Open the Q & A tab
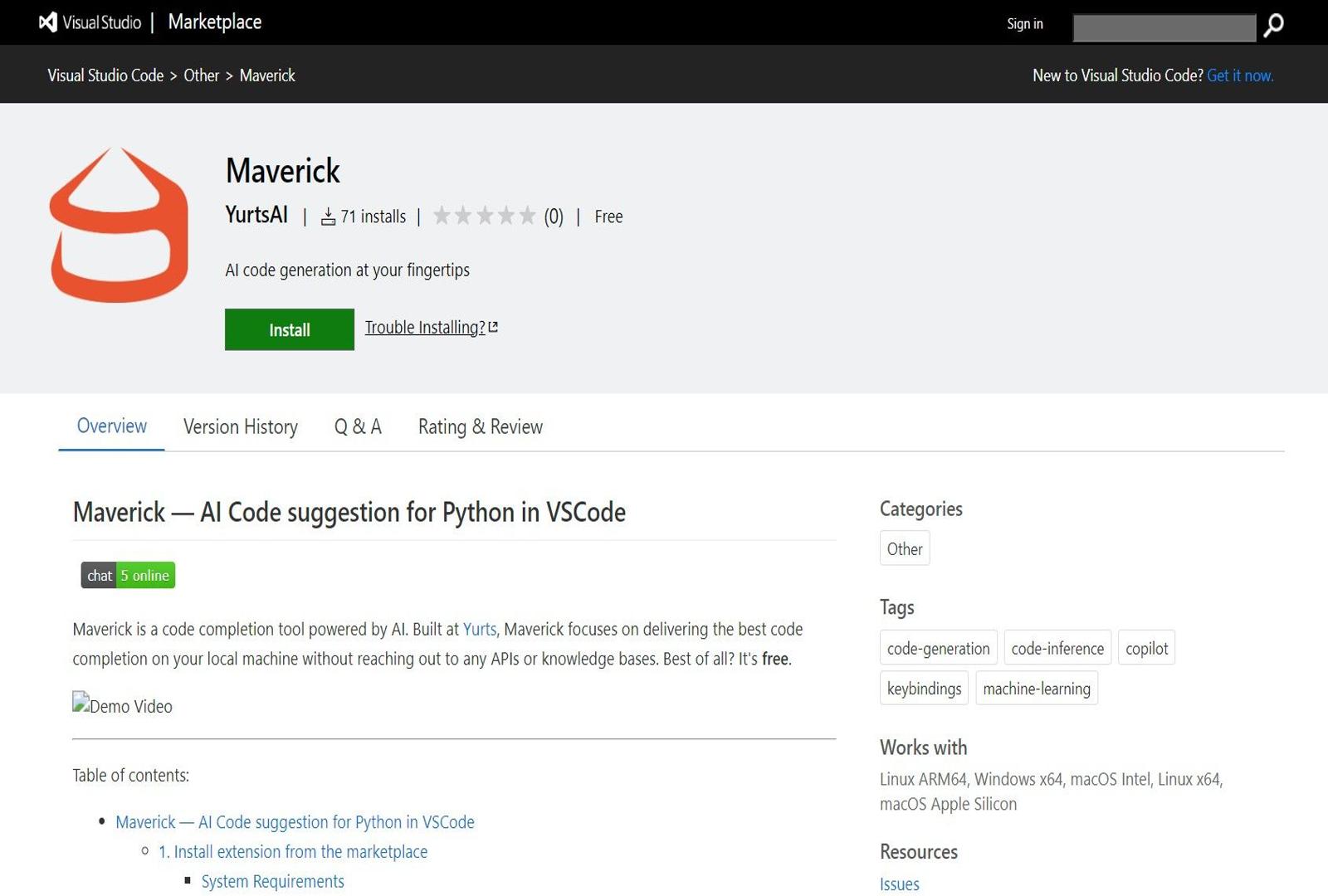Screen dimensions: 1328x896 click(358, 426)
